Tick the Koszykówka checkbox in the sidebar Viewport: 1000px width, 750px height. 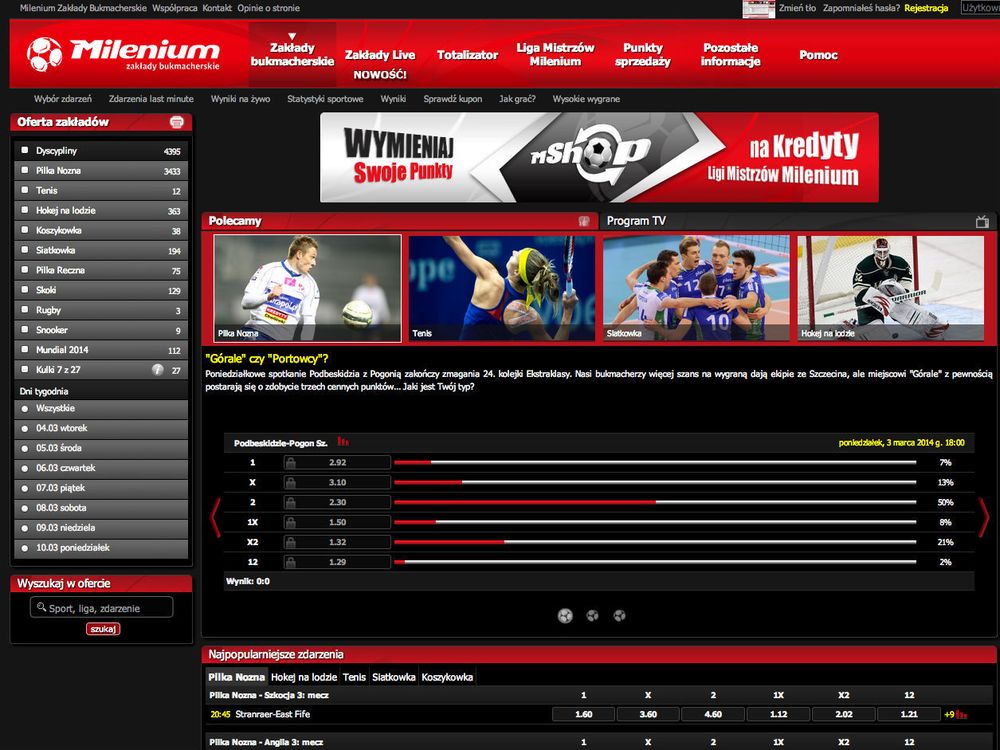click(x=25, y=230)
